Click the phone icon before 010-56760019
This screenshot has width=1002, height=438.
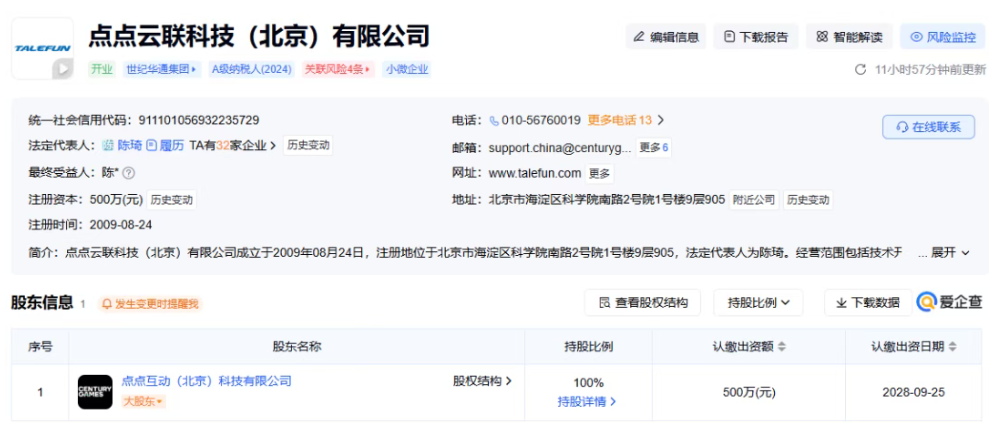pos(494,120)
